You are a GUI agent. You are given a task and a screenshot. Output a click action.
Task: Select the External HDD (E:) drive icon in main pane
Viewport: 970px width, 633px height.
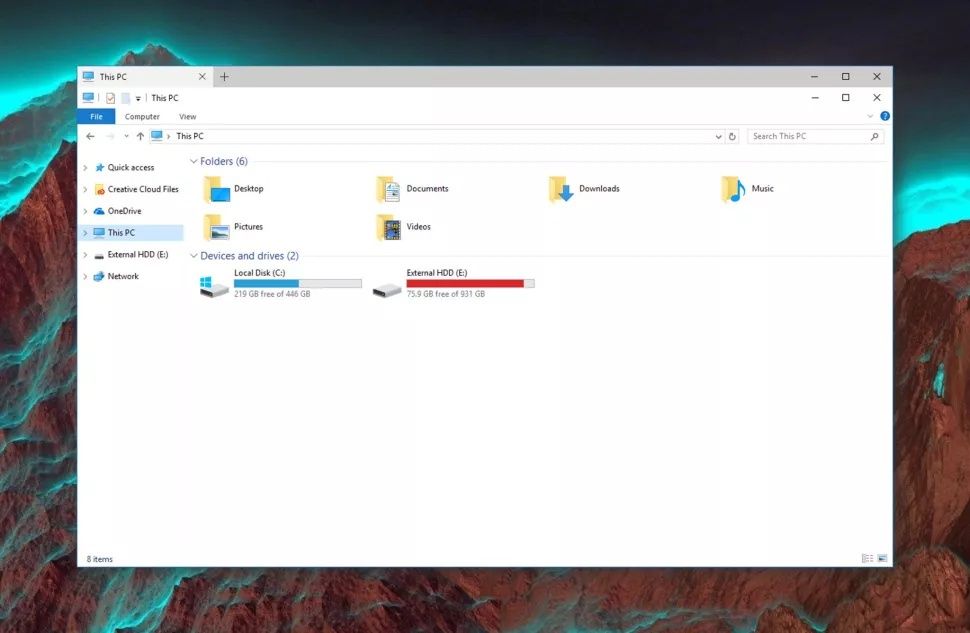pyautogui.click(x=387, y=290)
